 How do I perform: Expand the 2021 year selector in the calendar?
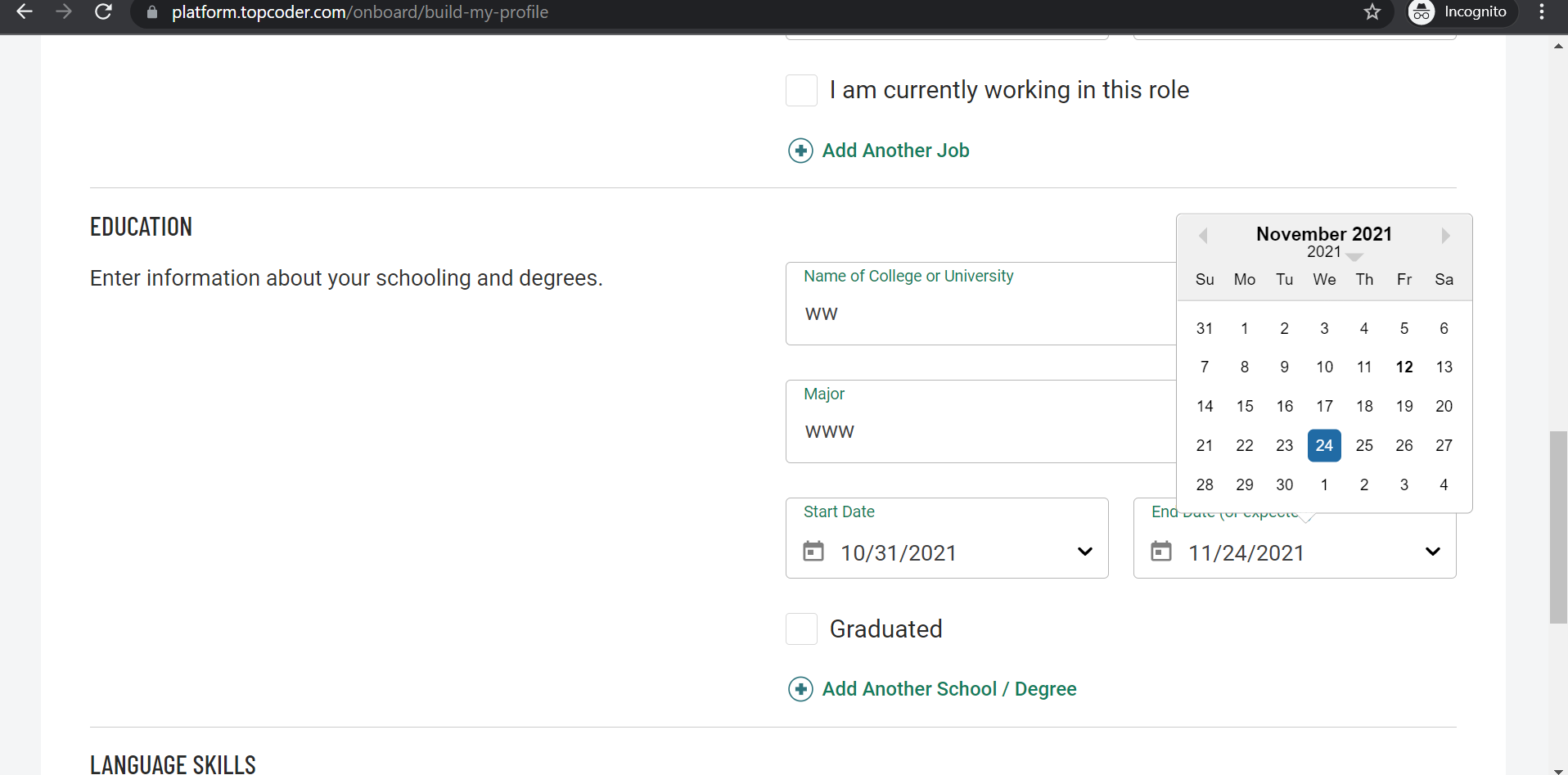tap(1332, 252)
